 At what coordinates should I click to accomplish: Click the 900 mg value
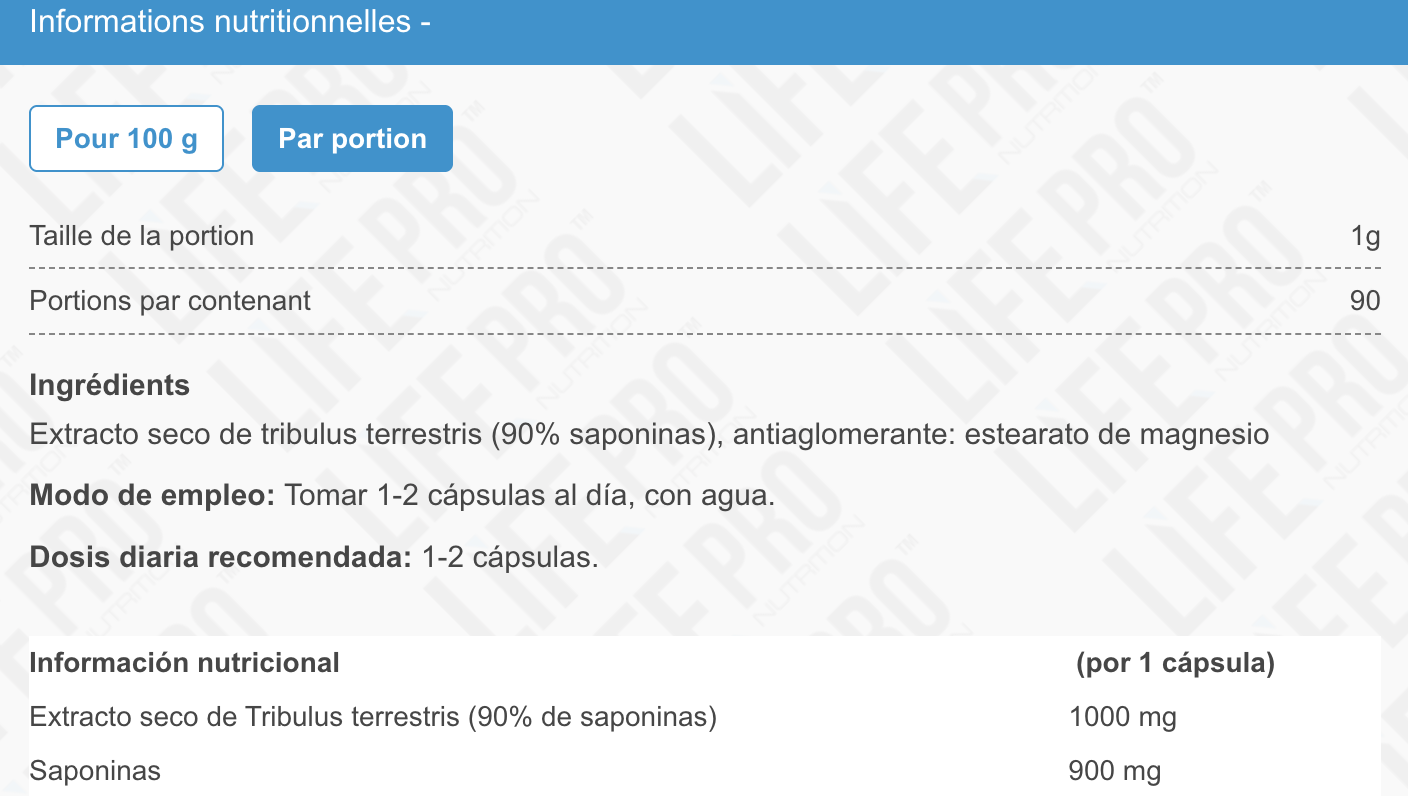(x=1115, y=771)
